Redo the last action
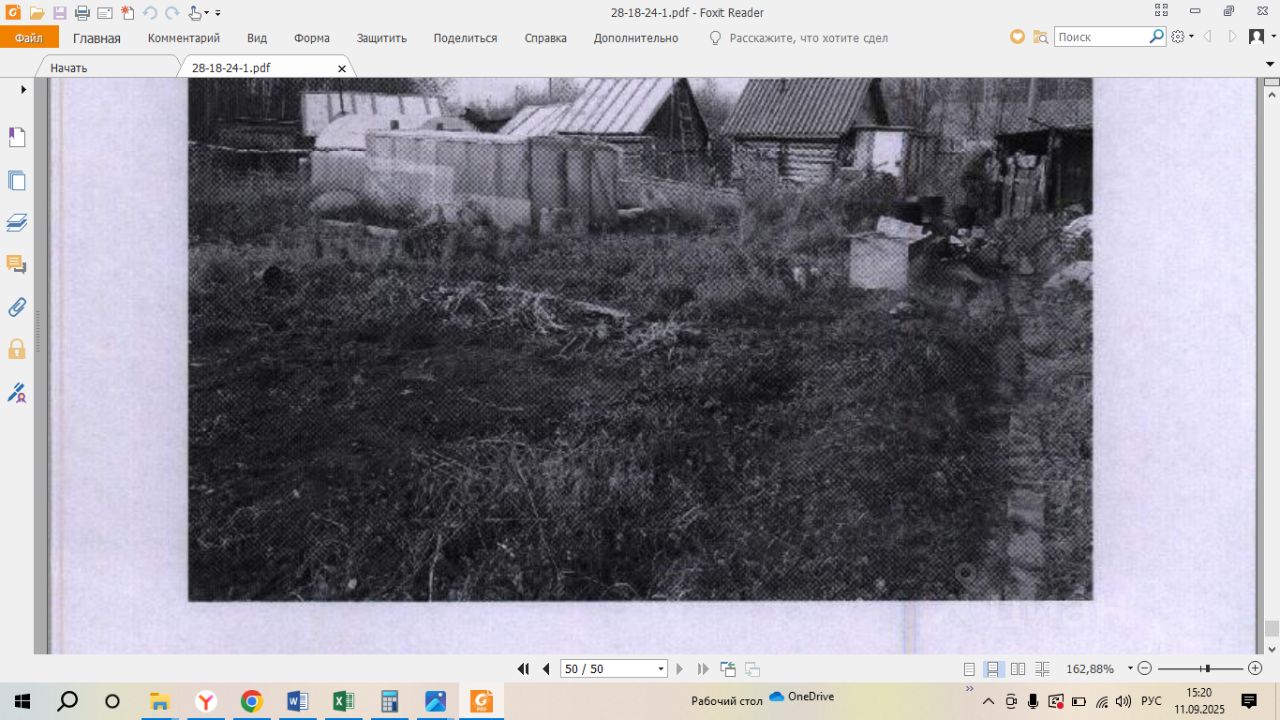 click(172, 13)
